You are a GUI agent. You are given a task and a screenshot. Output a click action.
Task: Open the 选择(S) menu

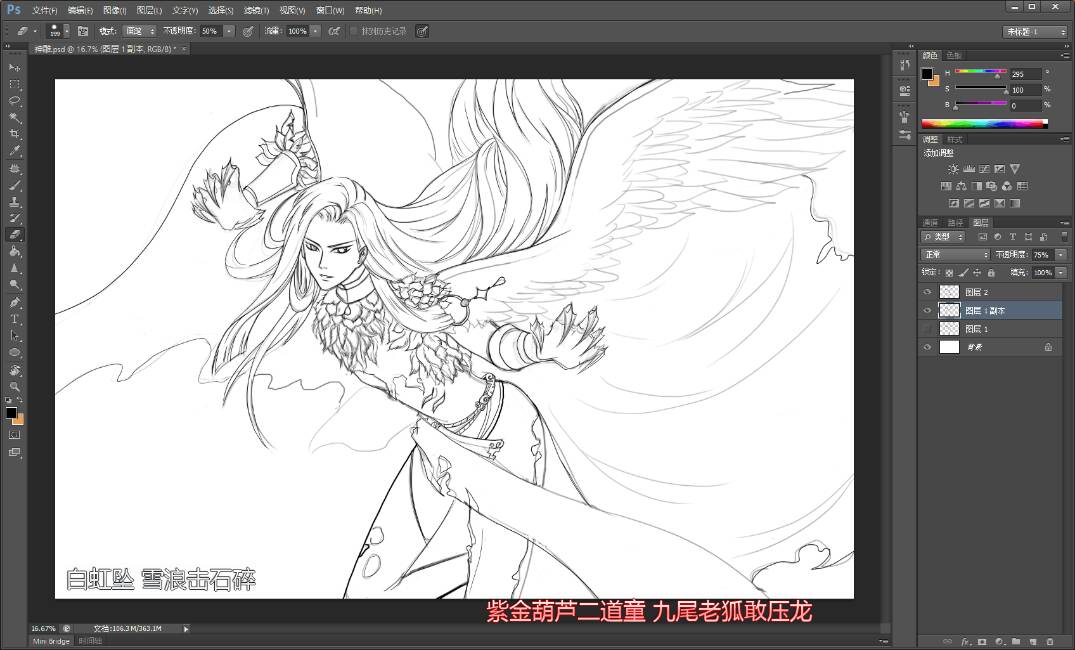pyautogui.click(x=221, y=10)
